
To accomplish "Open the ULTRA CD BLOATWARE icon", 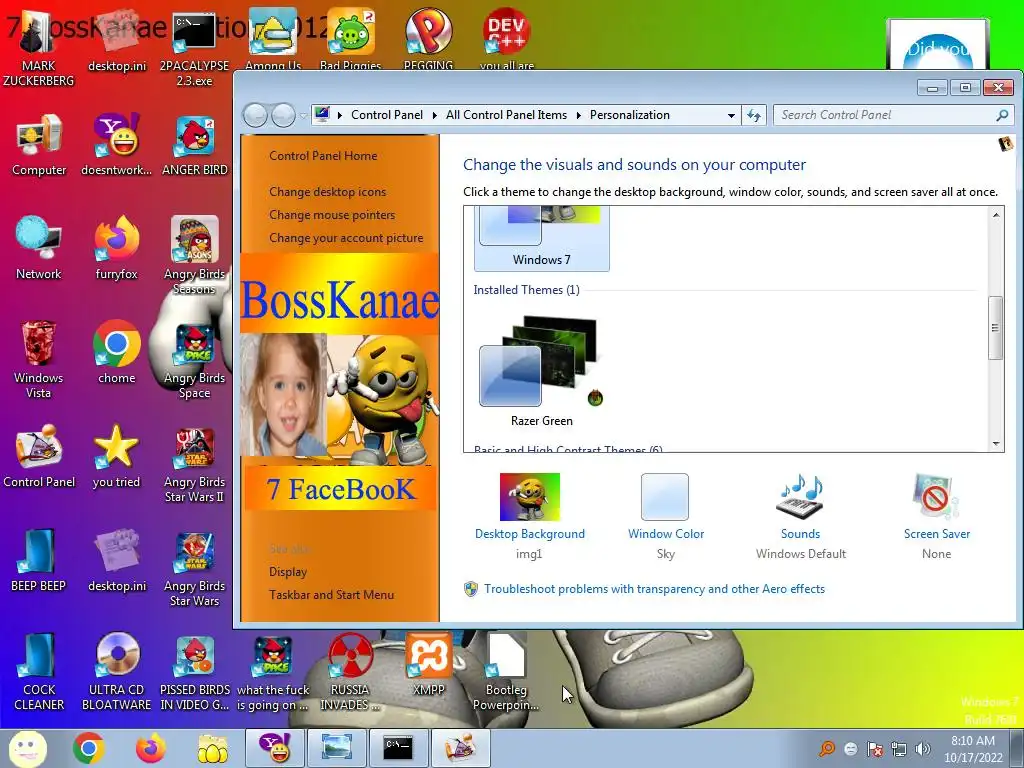I will click(x=116, y=671).
